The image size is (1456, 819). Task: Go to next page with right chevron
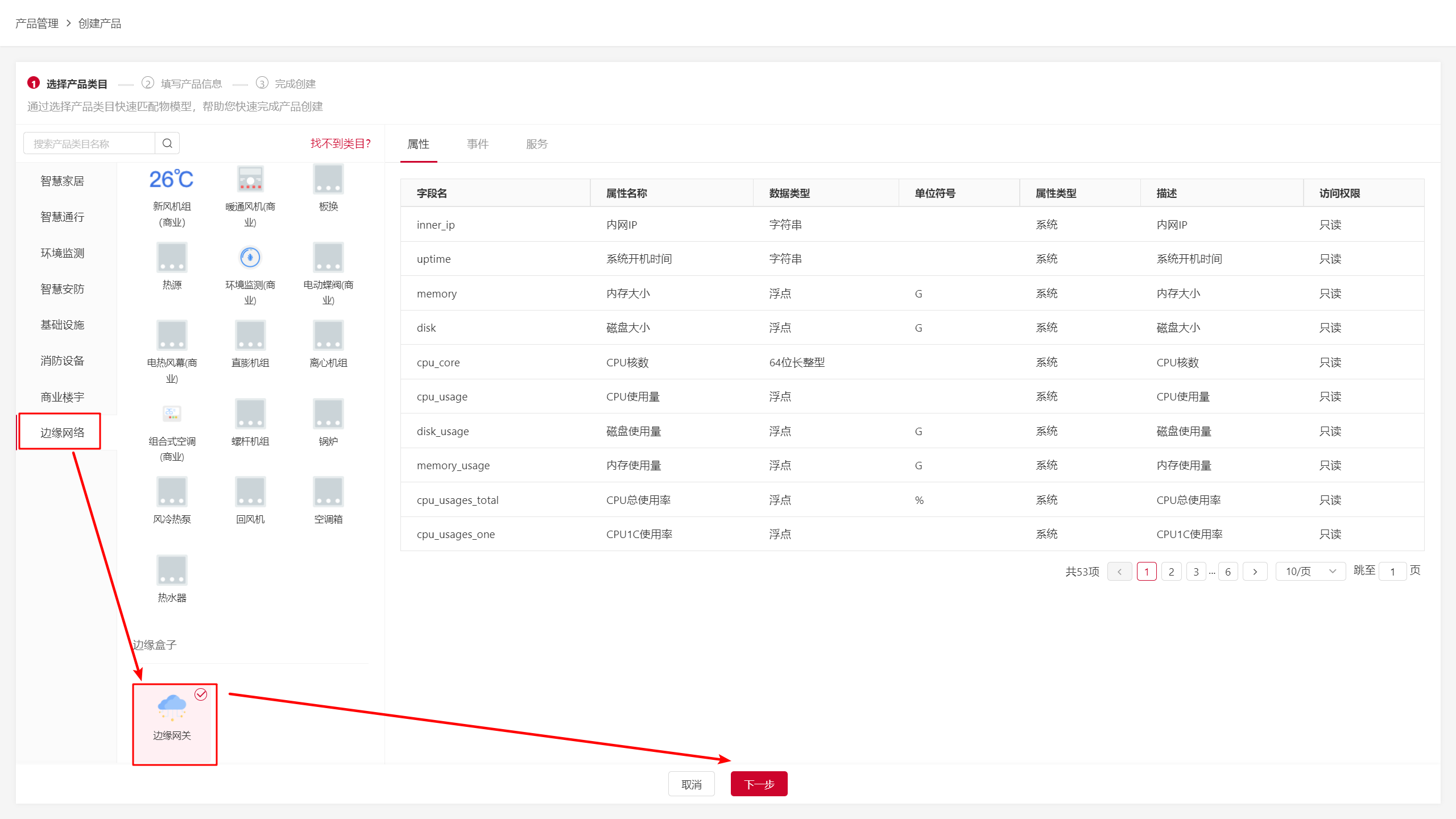pos(1255,572)
